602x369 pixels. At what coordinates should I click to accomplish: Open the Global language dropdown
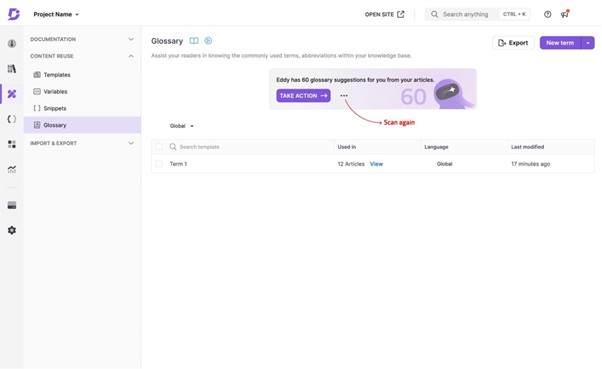182,126
